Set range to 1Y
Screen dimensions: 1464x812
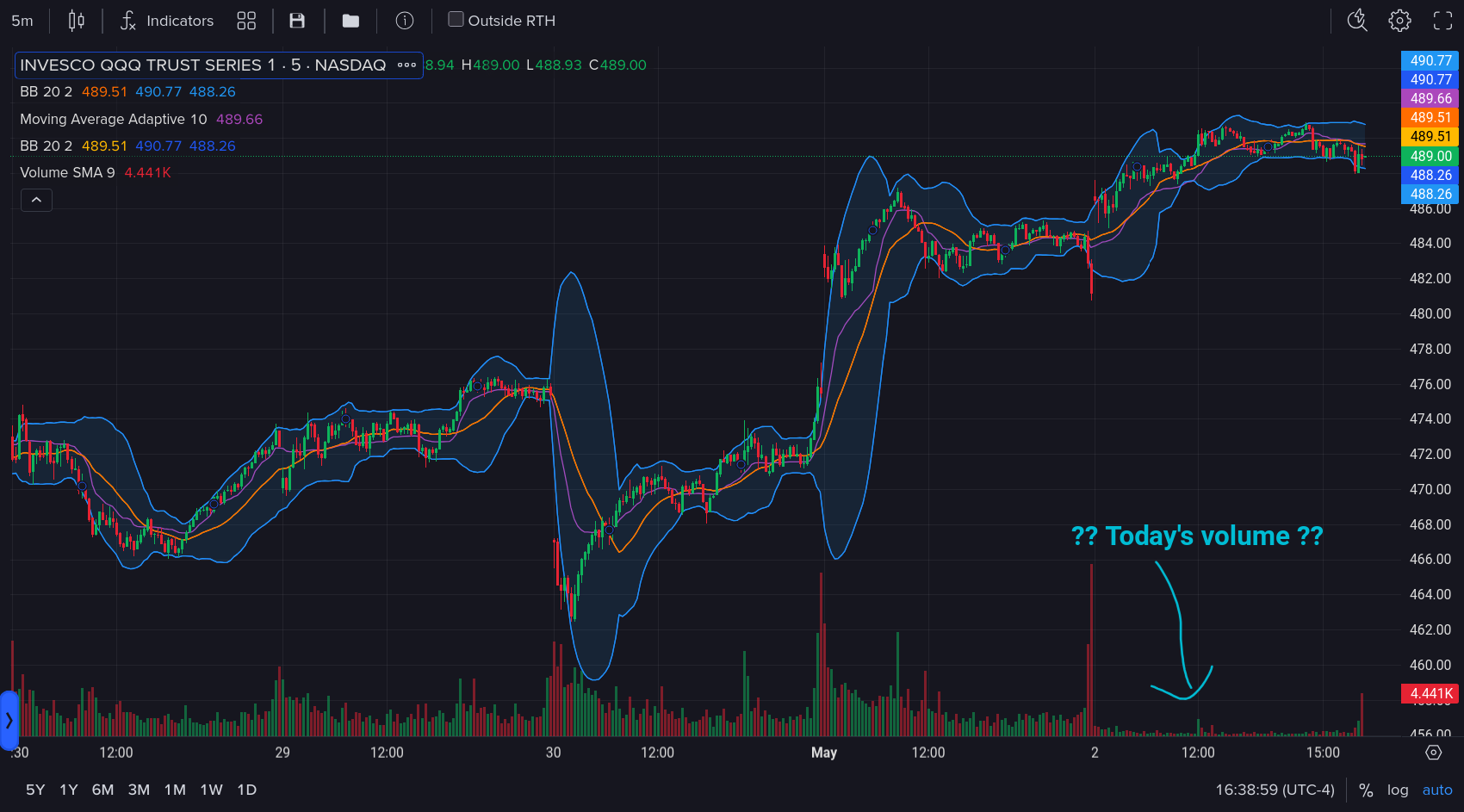point(69,790)
